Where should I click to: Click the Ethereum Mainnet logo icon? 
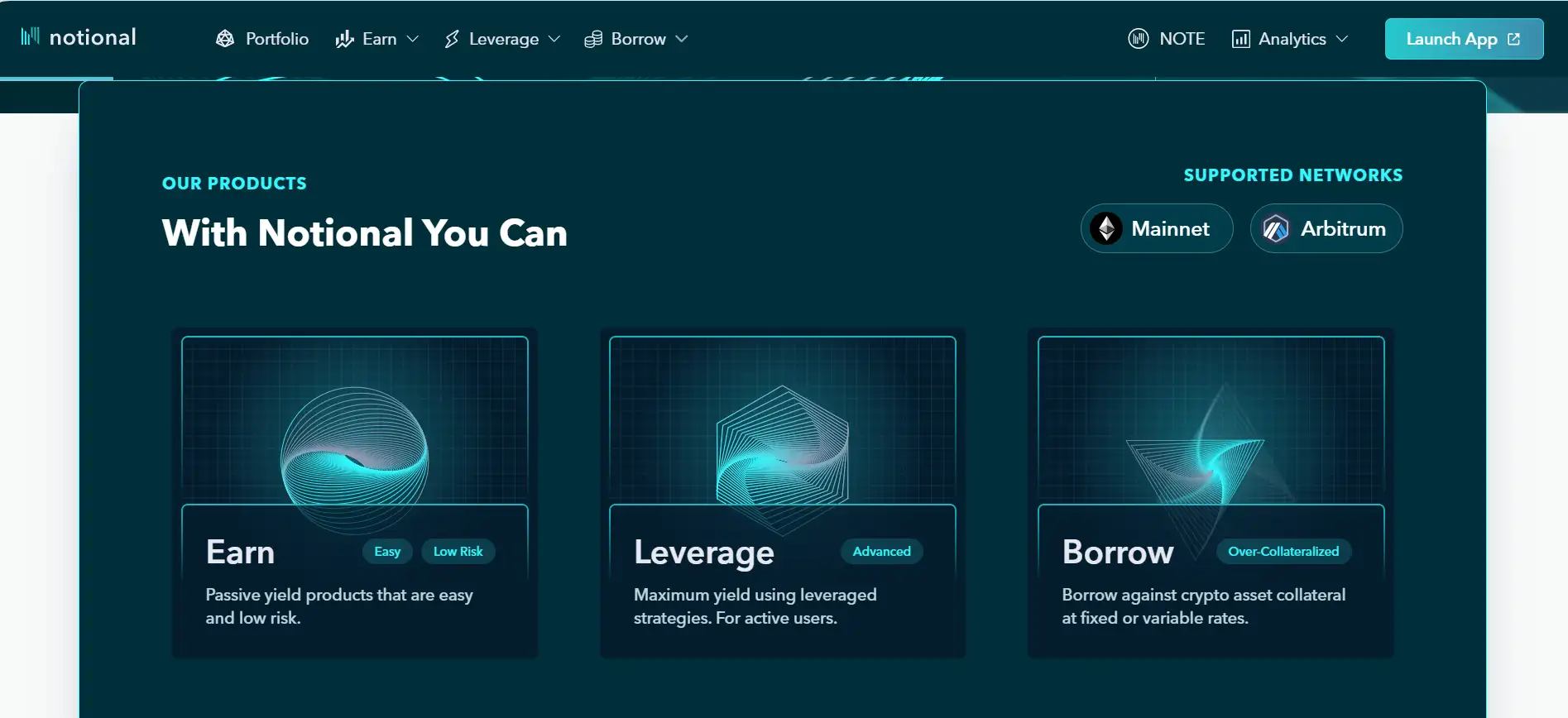pos(1106,228)
